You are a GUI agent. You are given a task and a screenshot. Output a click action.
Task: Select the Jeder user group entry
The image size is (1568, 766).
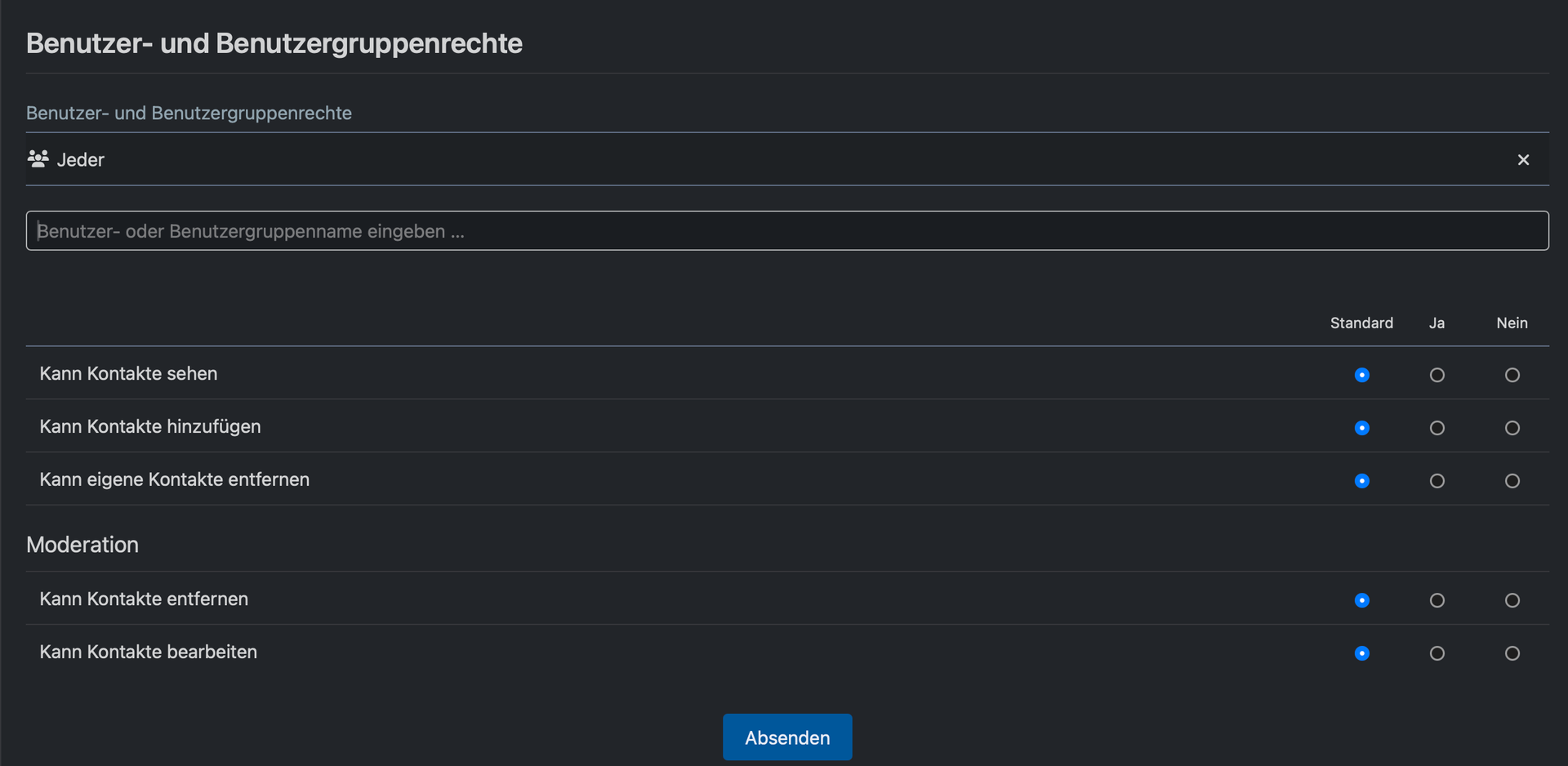point(81,160)
